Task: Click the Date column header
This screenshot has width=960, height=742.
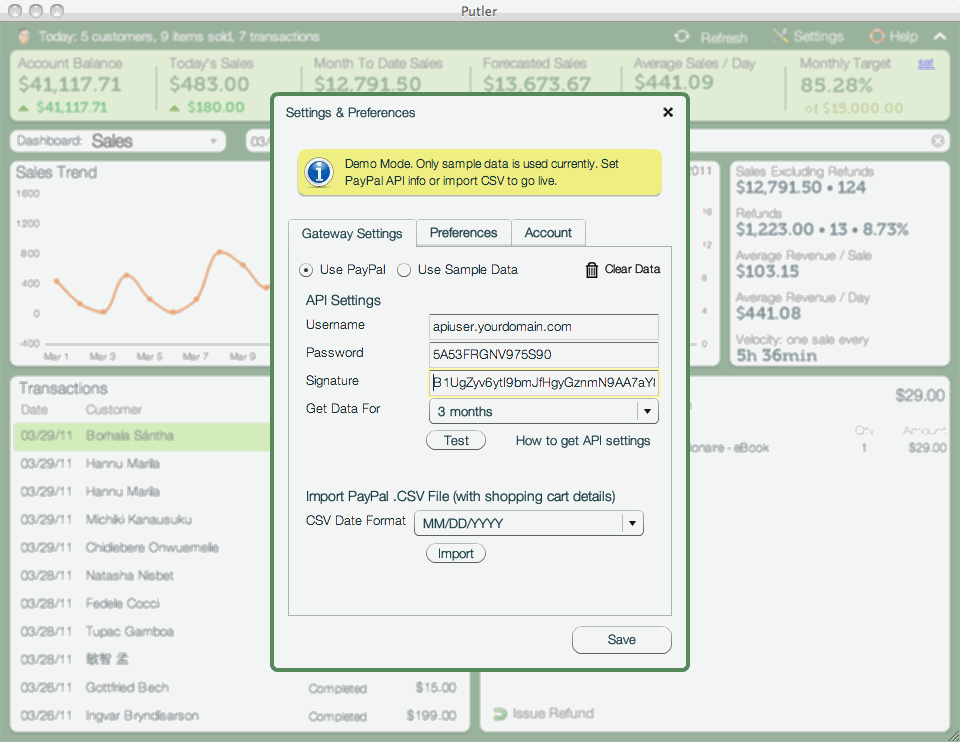Action: click(34, 410)
